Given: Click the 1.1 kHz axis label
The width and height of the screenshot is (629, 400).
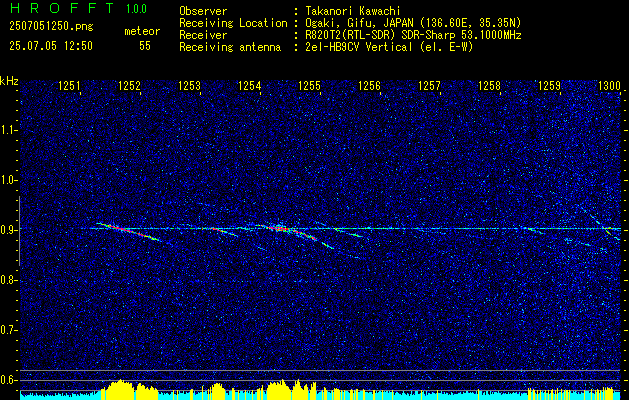Looking at the screenshot, I should 10,130.
